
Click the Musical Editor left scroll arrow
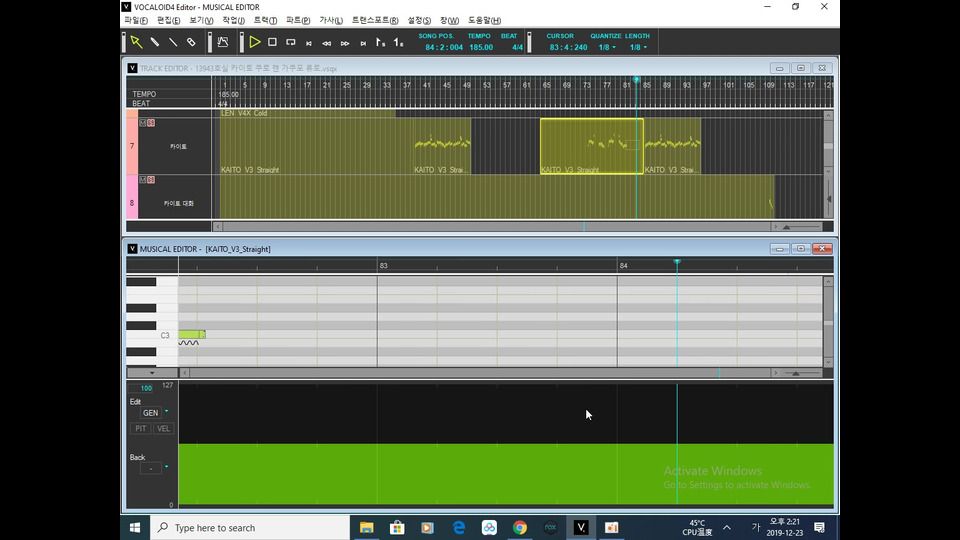(184, 373)
